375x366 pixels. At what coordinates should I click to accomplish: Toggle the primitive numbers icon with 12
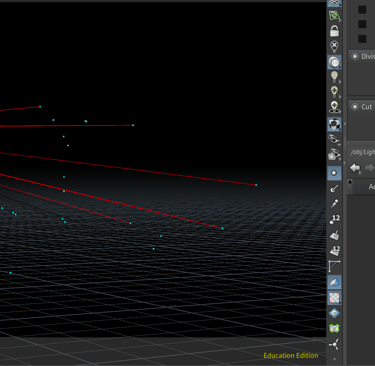[x=334, y=251]
